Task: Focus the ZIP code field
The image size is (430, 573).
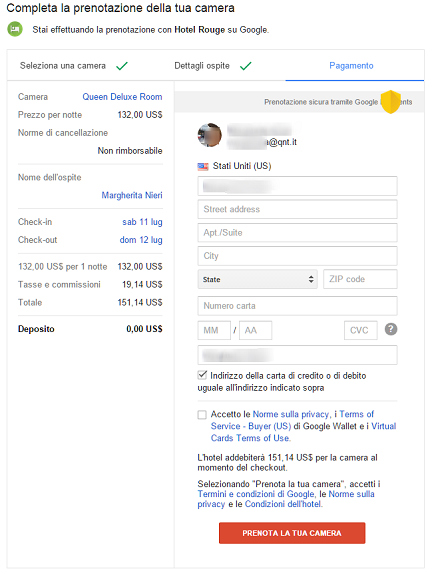Action: [x=360, y=279]
